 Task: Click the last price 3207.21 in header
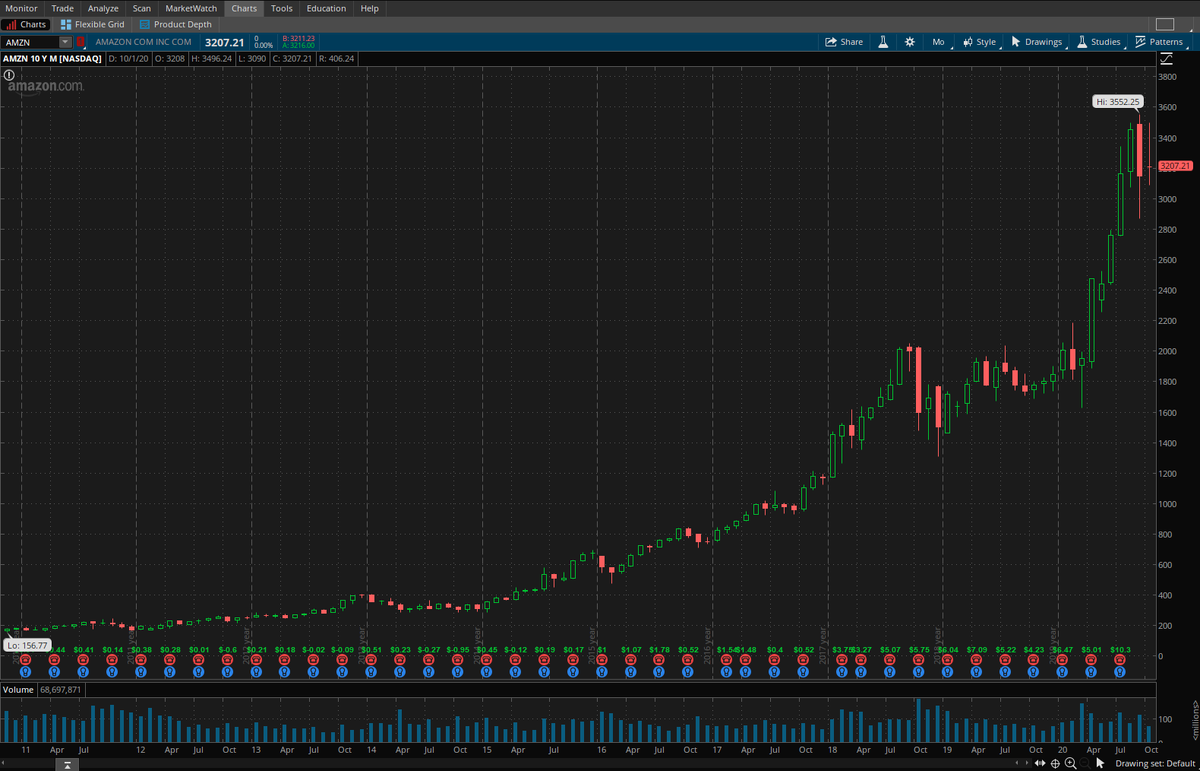tap(223, 42)
